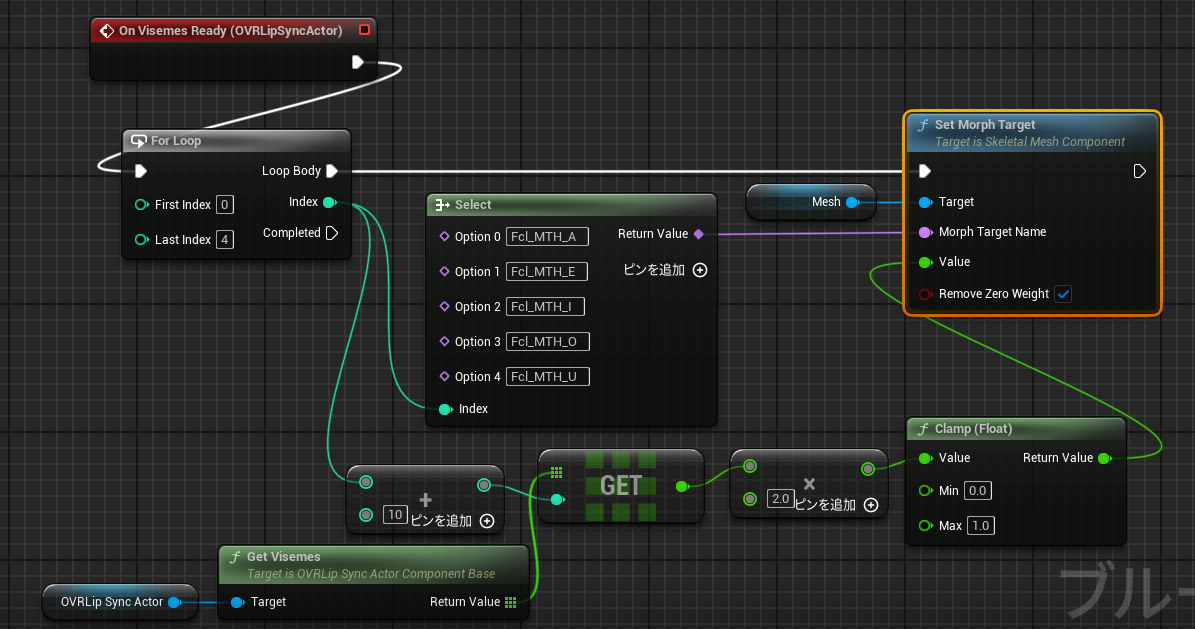The height and width of the screenshot is (629, 1195).
Task: Select the Mesh variable node
Action: pyautogui.click(x=811, y=201)
